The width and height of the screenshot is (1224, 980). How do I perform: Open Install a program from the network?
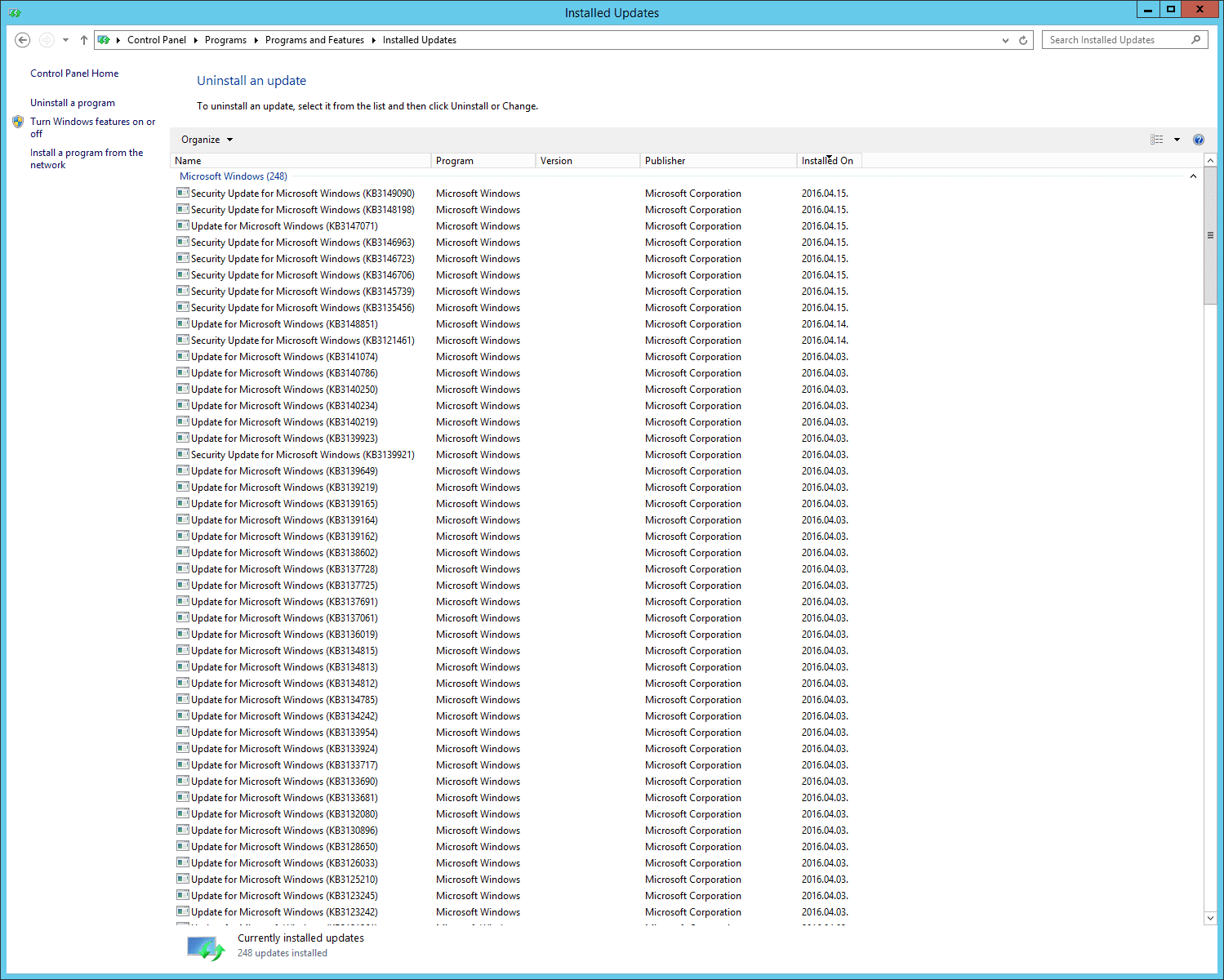(87, 158)
